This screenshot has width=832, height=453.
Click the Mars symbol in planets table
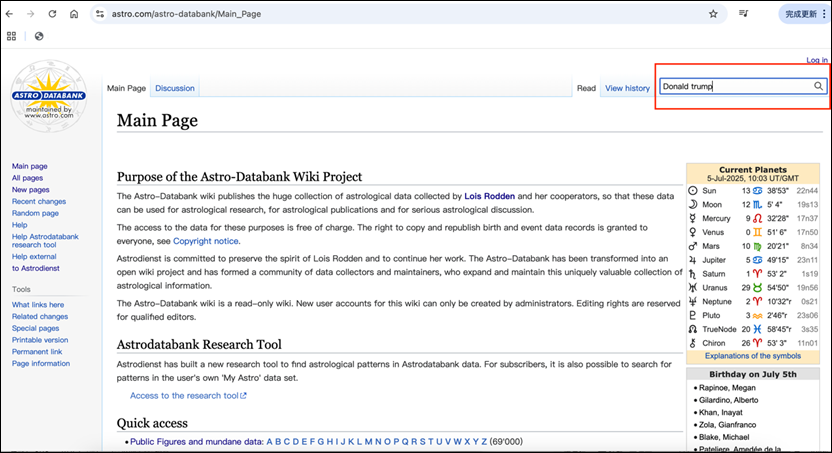pos(692,246)
